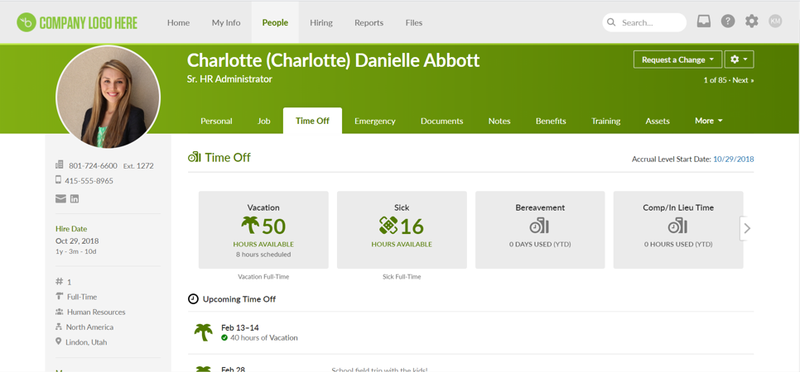Switch to the Assets tab
Viewport: 800px width, 372px height.
click(657, 121)
